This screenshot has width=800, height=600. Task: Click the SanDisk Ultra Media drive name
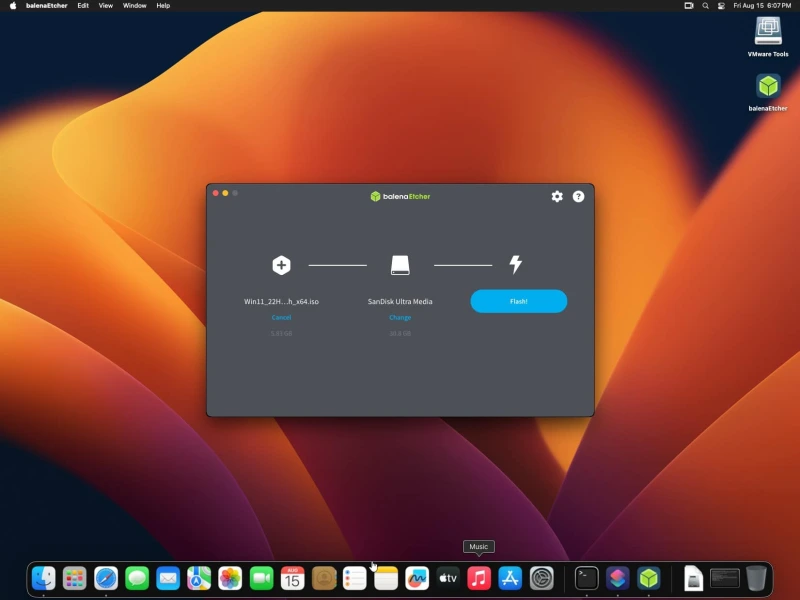pos(400,302)
